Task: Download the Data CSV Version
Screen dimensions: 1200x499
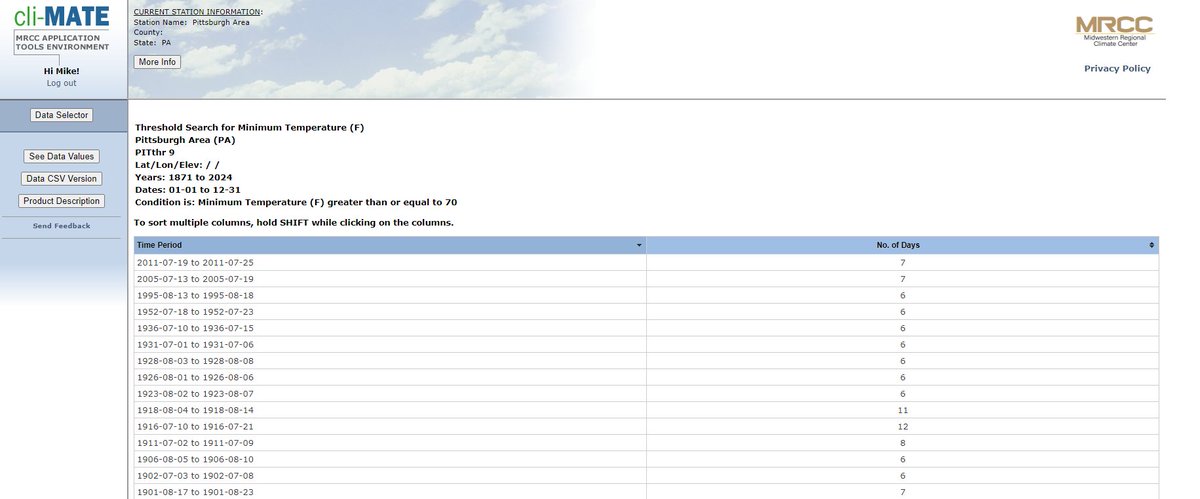Action: [x=61, y=179]
